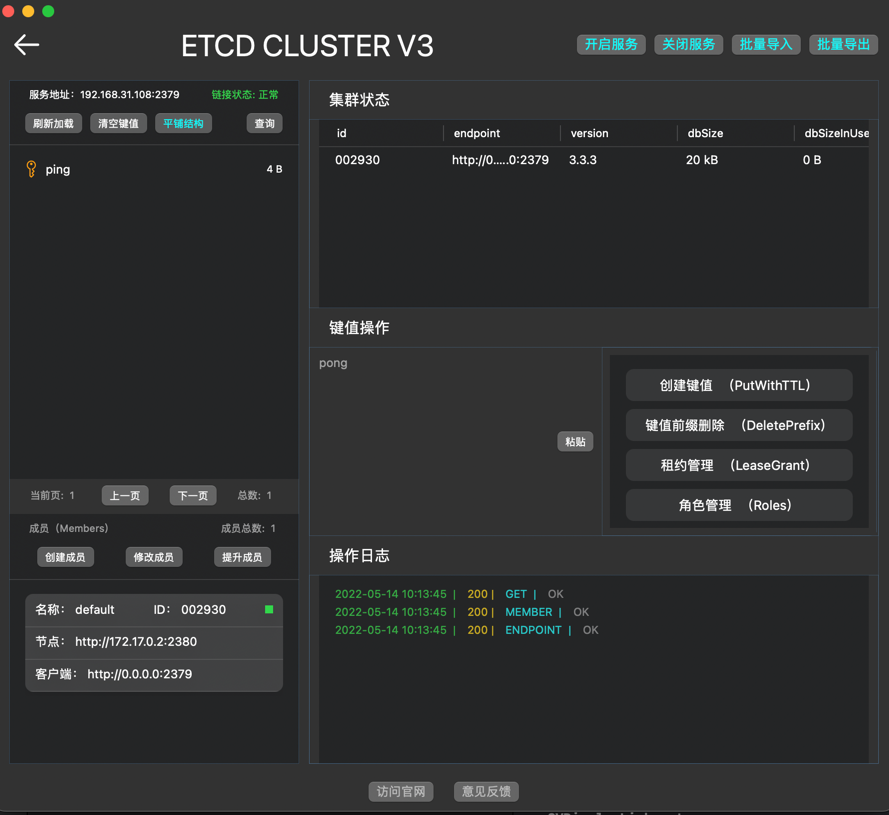Click 关闭服务 to stop the service
The image size is (889, 815).
point(688,44)
